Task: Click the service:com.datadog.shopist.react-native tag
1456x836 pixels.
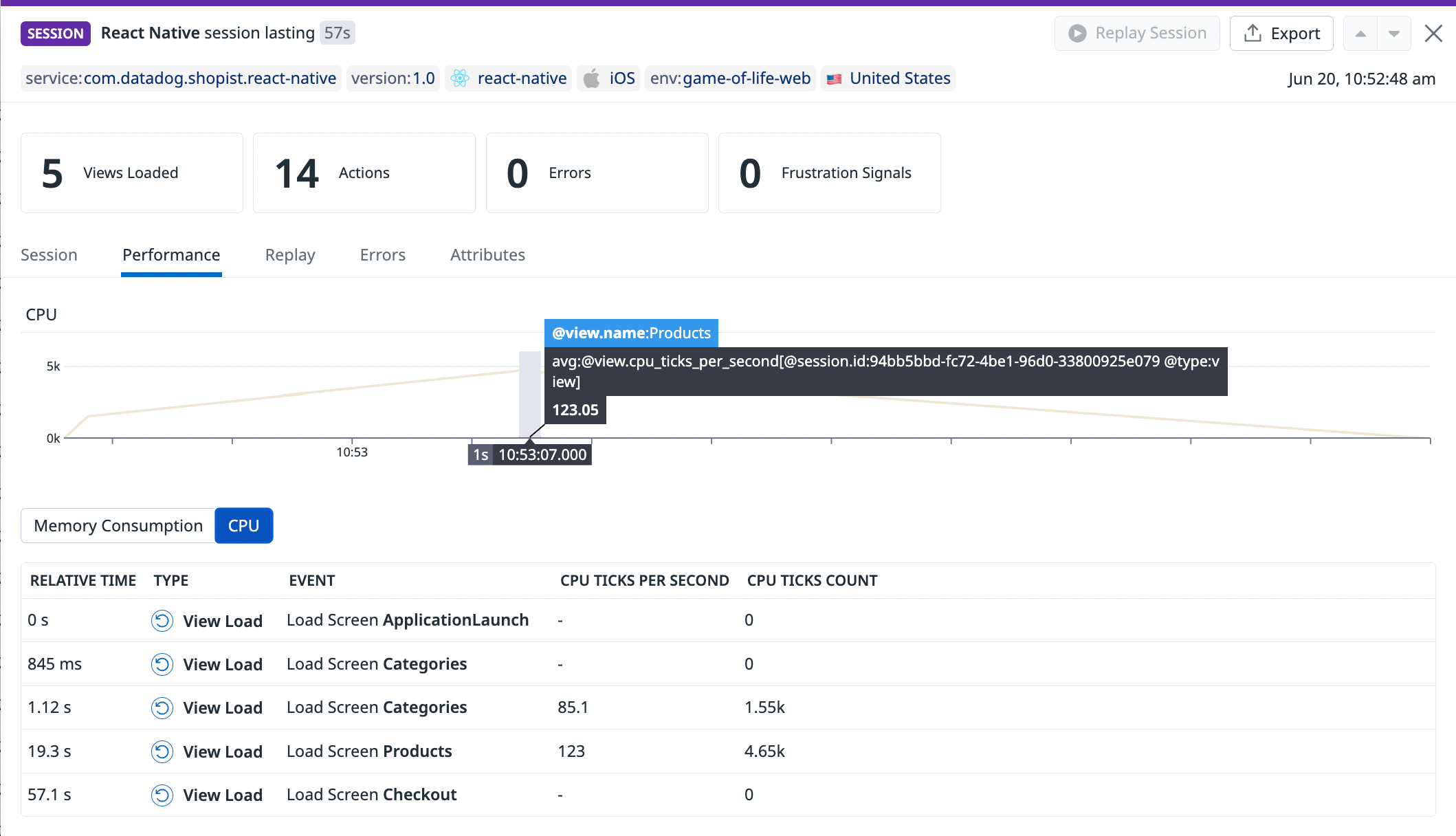Action: (181, 78)
